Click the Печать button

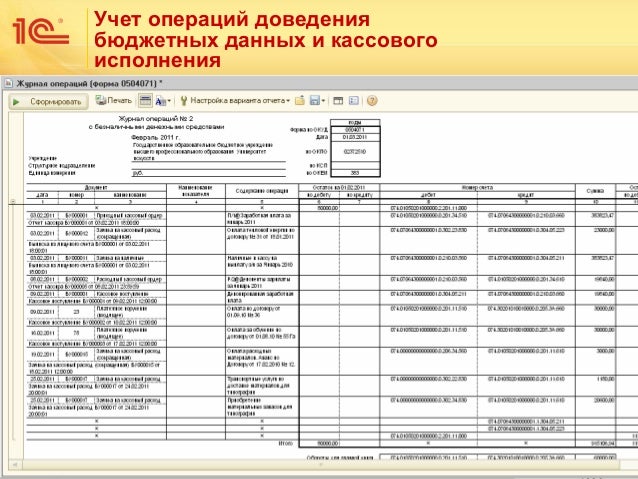pos(114,101)
